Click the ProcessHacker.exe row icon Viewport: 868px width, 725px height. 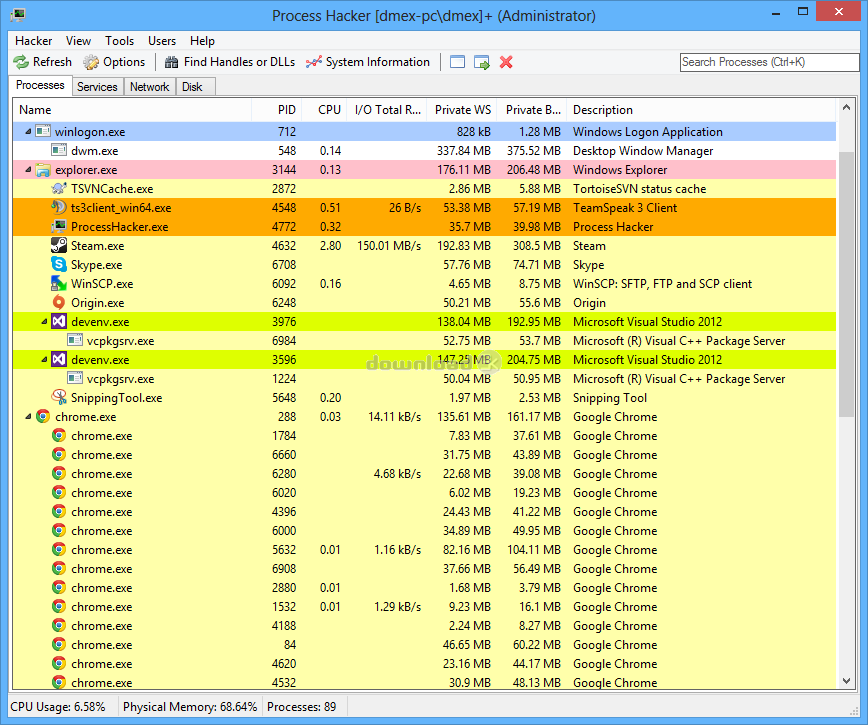coord(59,226)
